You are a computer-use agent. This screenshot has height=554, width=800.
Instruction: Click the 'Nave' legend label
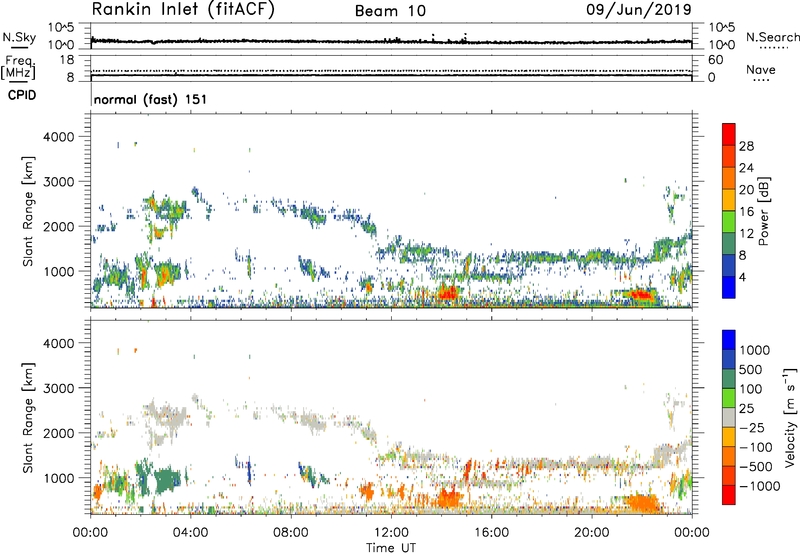(761, 70)
